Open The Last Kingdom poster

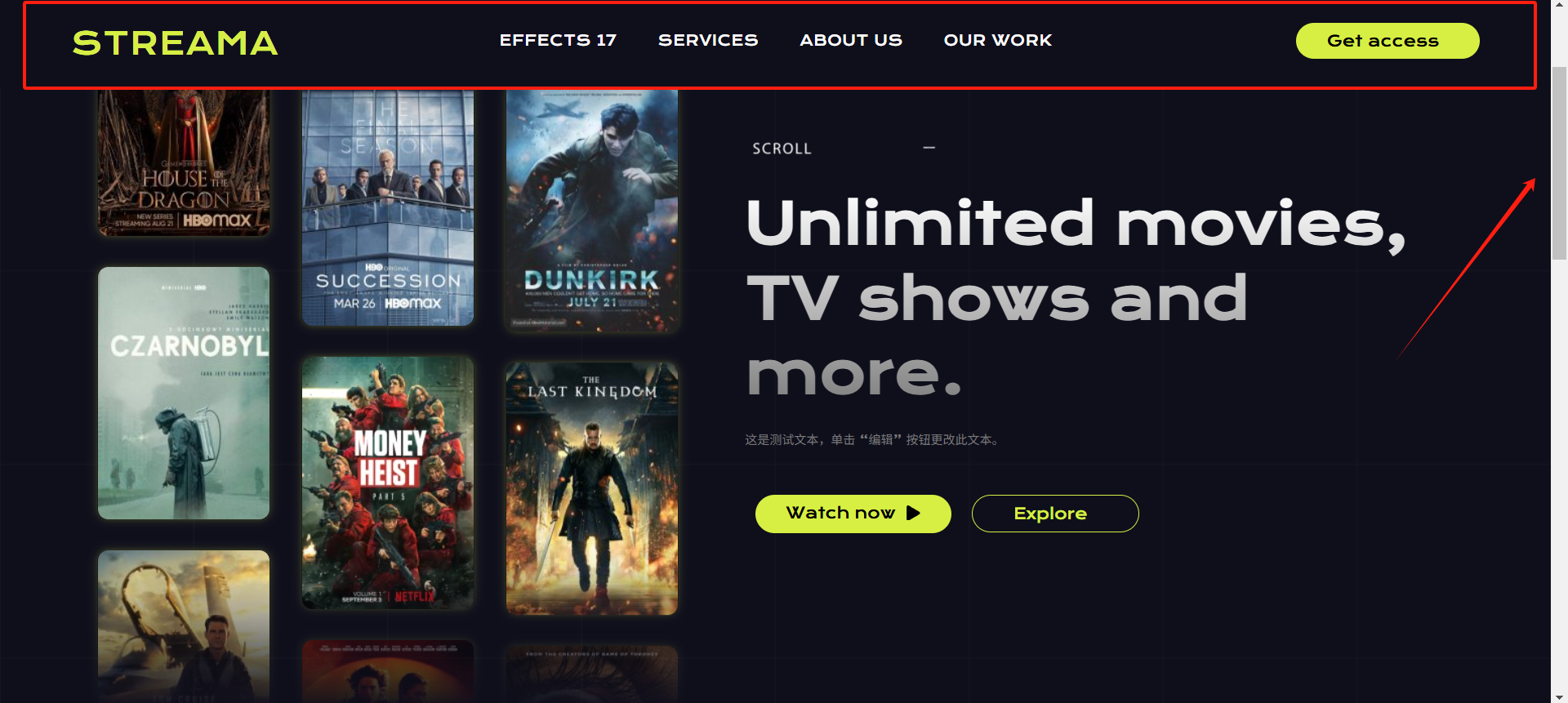coord(592,488)
